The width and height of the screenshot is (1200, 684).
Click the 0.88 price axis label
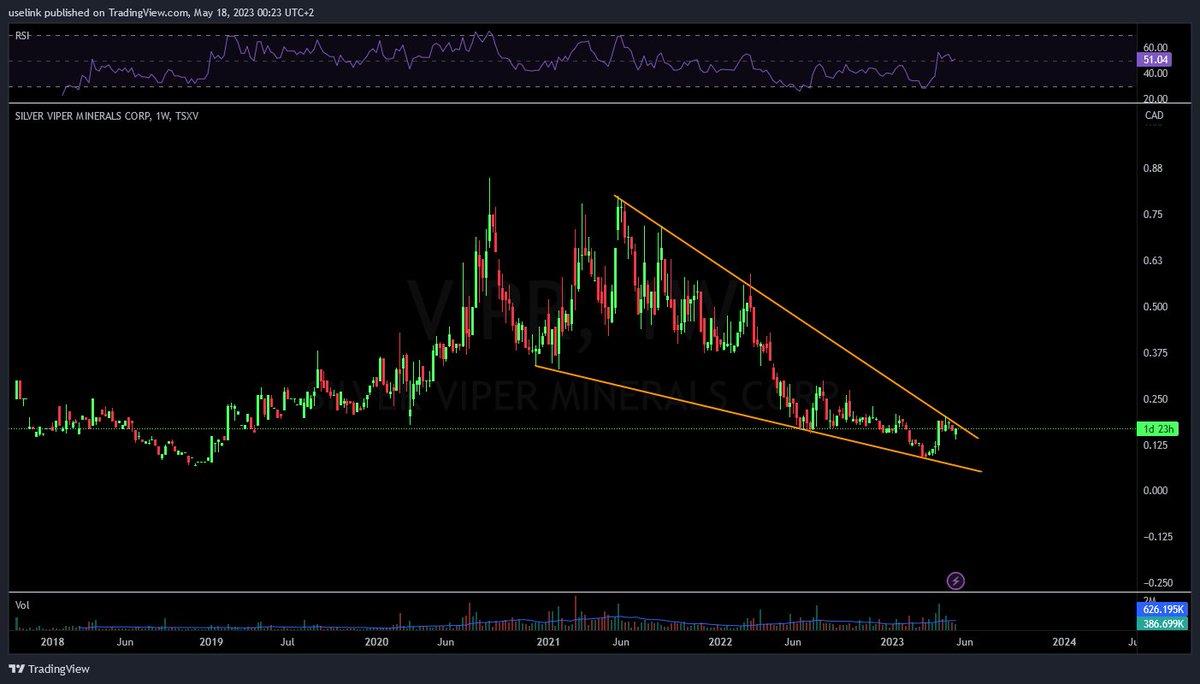coord(1154,169)
